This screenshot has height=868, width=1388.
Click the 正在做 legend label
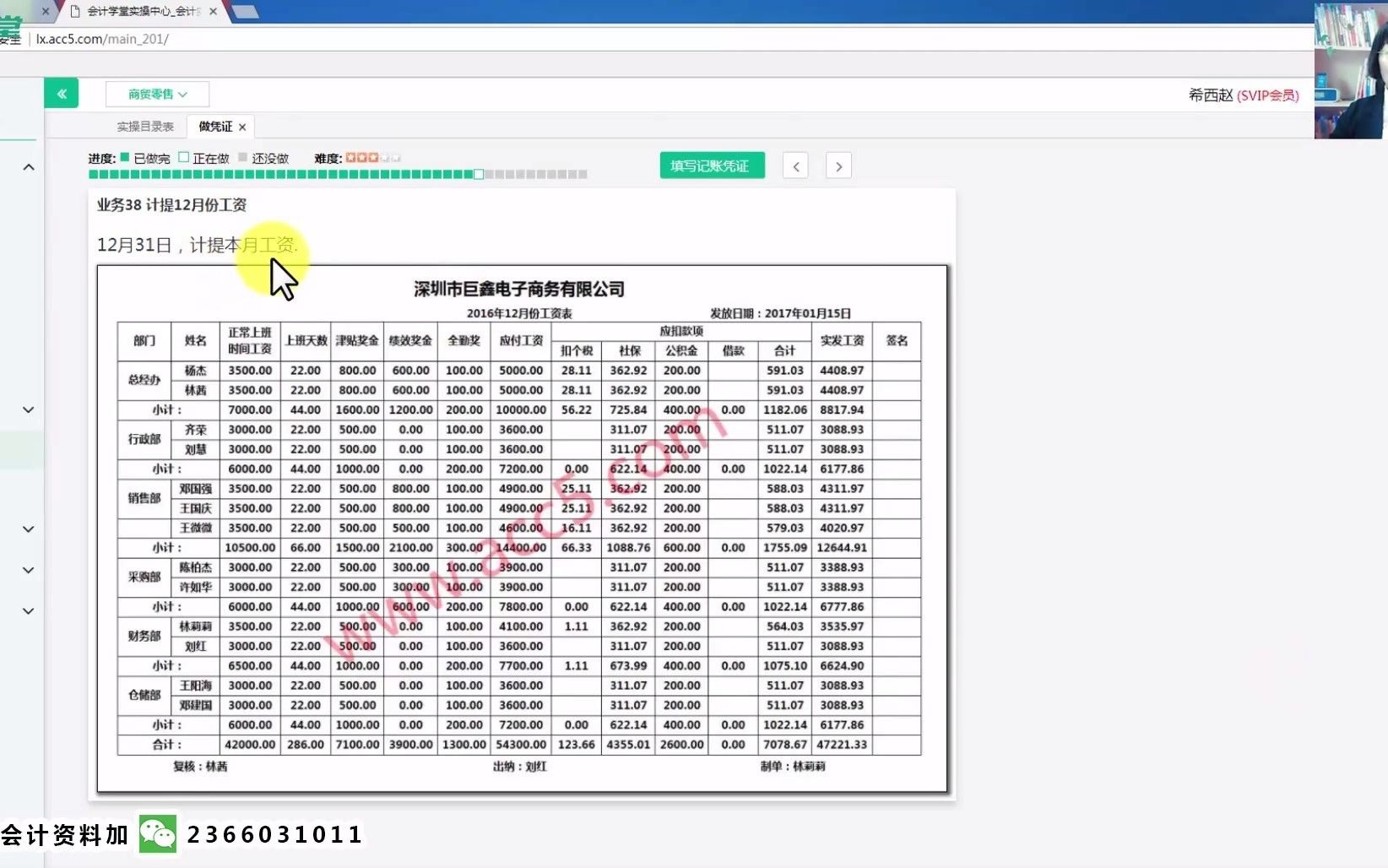click(x=211, y=158)
